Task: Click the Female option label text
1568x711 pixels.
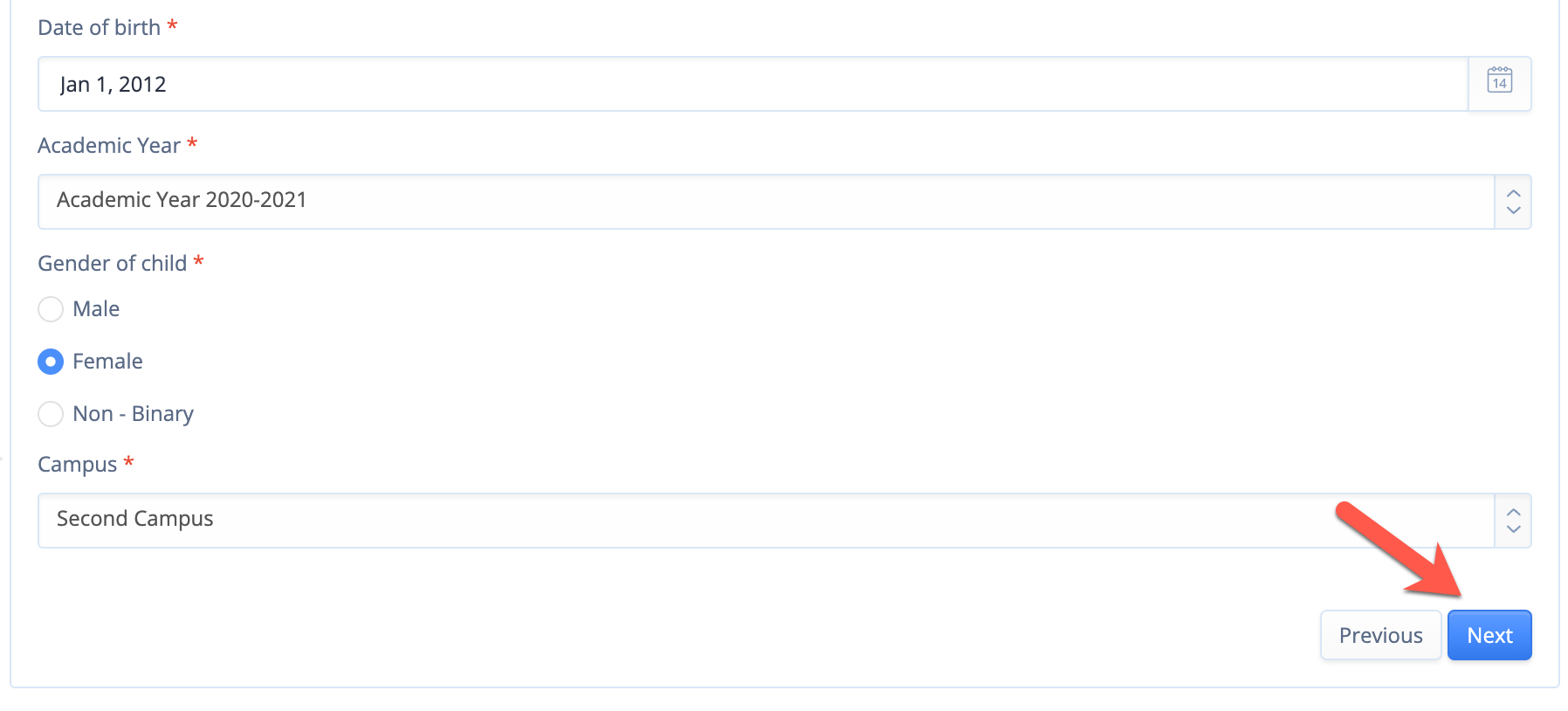Action: 107,362
